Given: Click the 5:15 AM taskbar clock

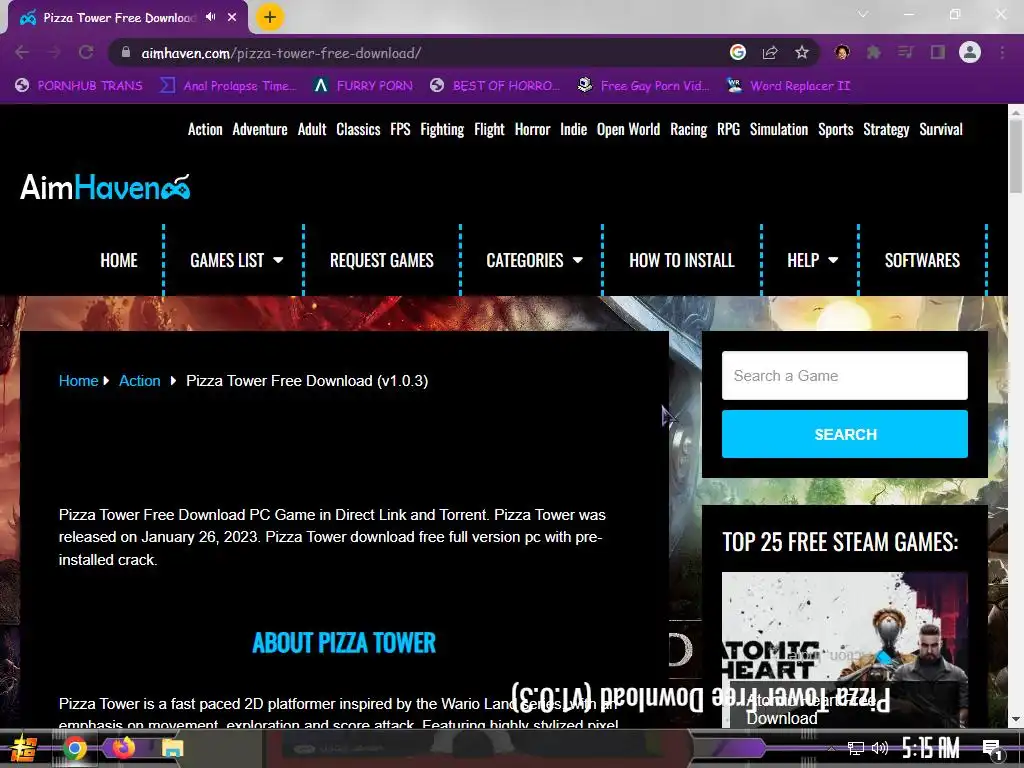Looking at the screenshot, I should tap(931, 748).
